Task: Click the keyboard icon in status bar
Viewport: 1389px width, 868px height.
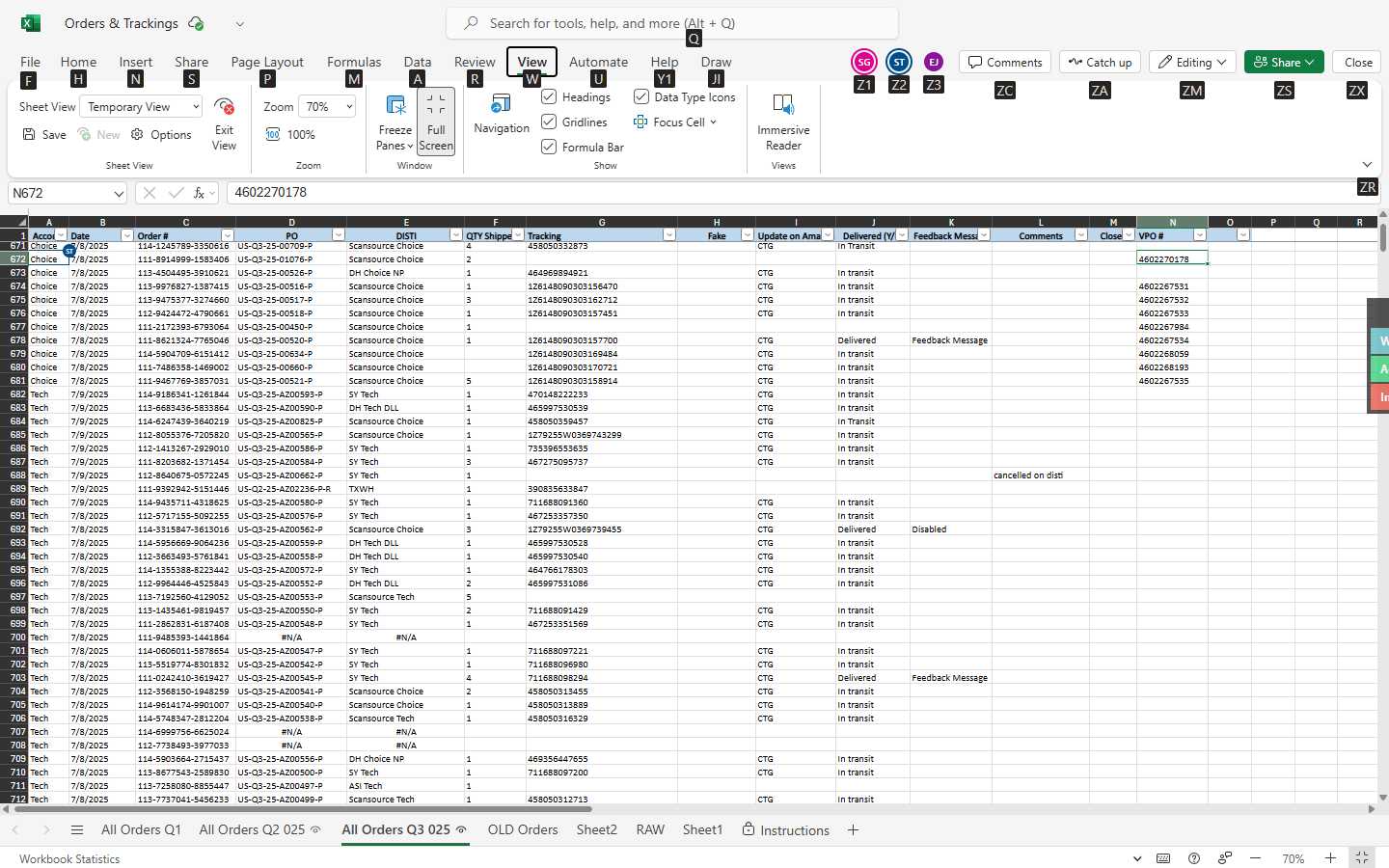Action: coord(1163,858)
